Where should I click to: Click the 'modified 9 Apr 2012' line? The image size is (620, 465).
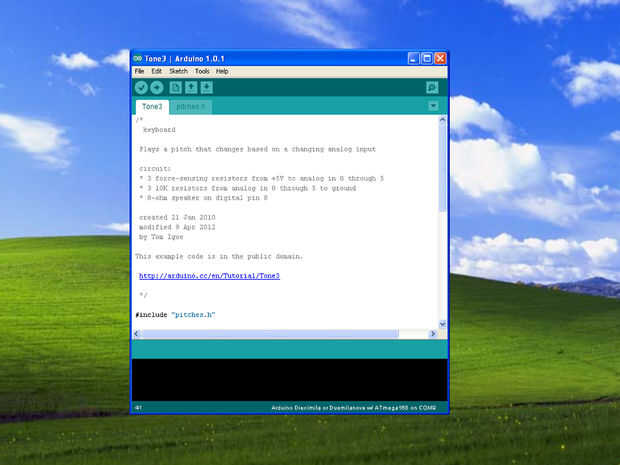pyautogui.click(x=177, y=227)
